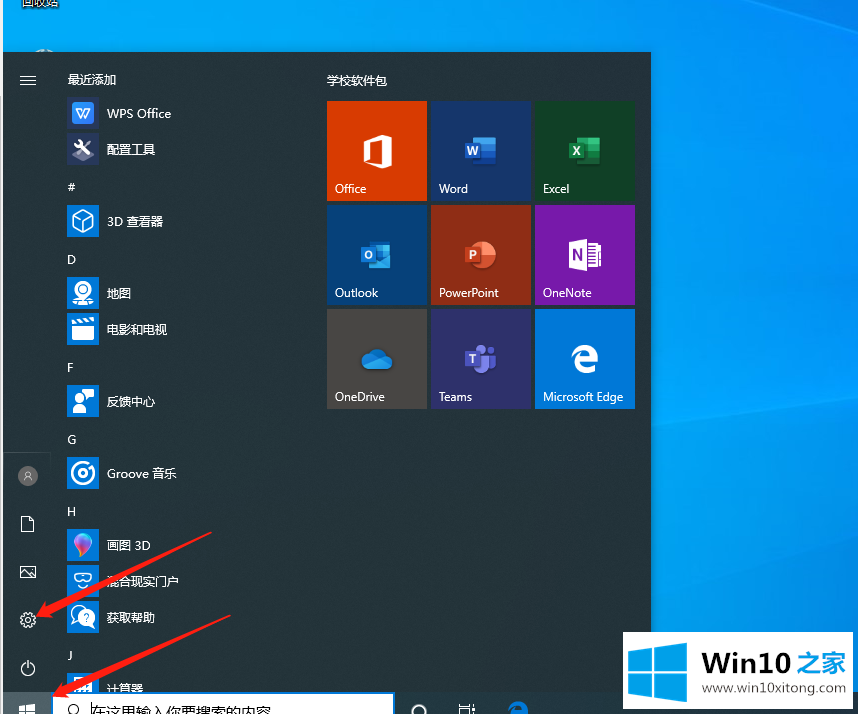Open 获取帮助 app

pos(111,617)
